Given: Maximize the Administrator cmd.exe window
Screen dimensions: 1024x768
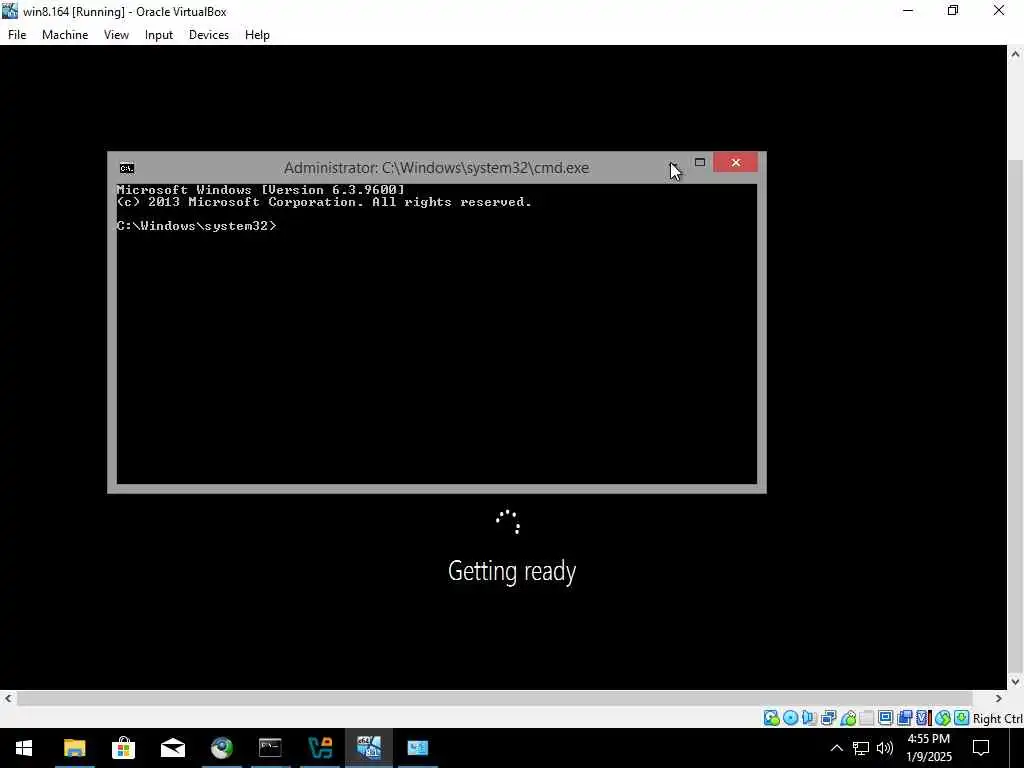Looking at the screenshot, I should click(x=699, y=162).
